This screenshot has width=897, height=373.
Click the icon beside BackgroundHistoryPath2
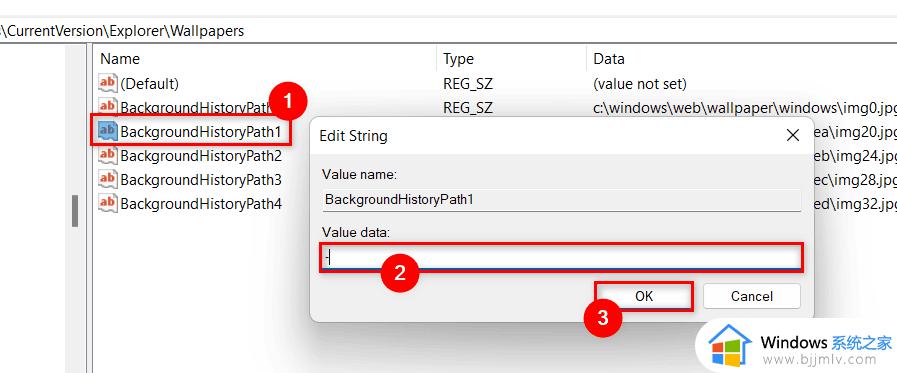[x=108, y=155]
